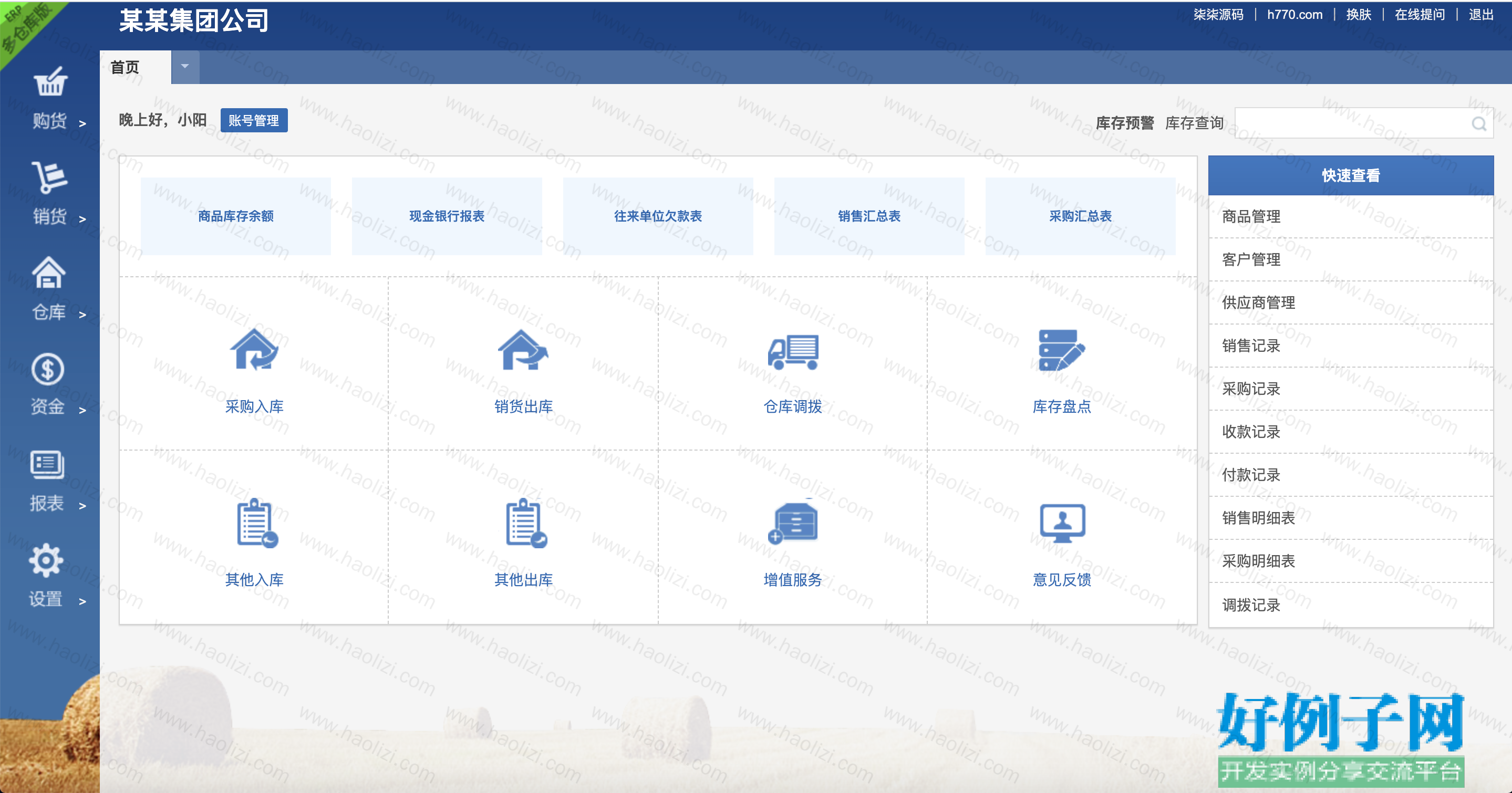The width and height of the screenshot is (1512, 793).
Task: Open 客户管理 in 快速查看 list
Action: 1351,259
